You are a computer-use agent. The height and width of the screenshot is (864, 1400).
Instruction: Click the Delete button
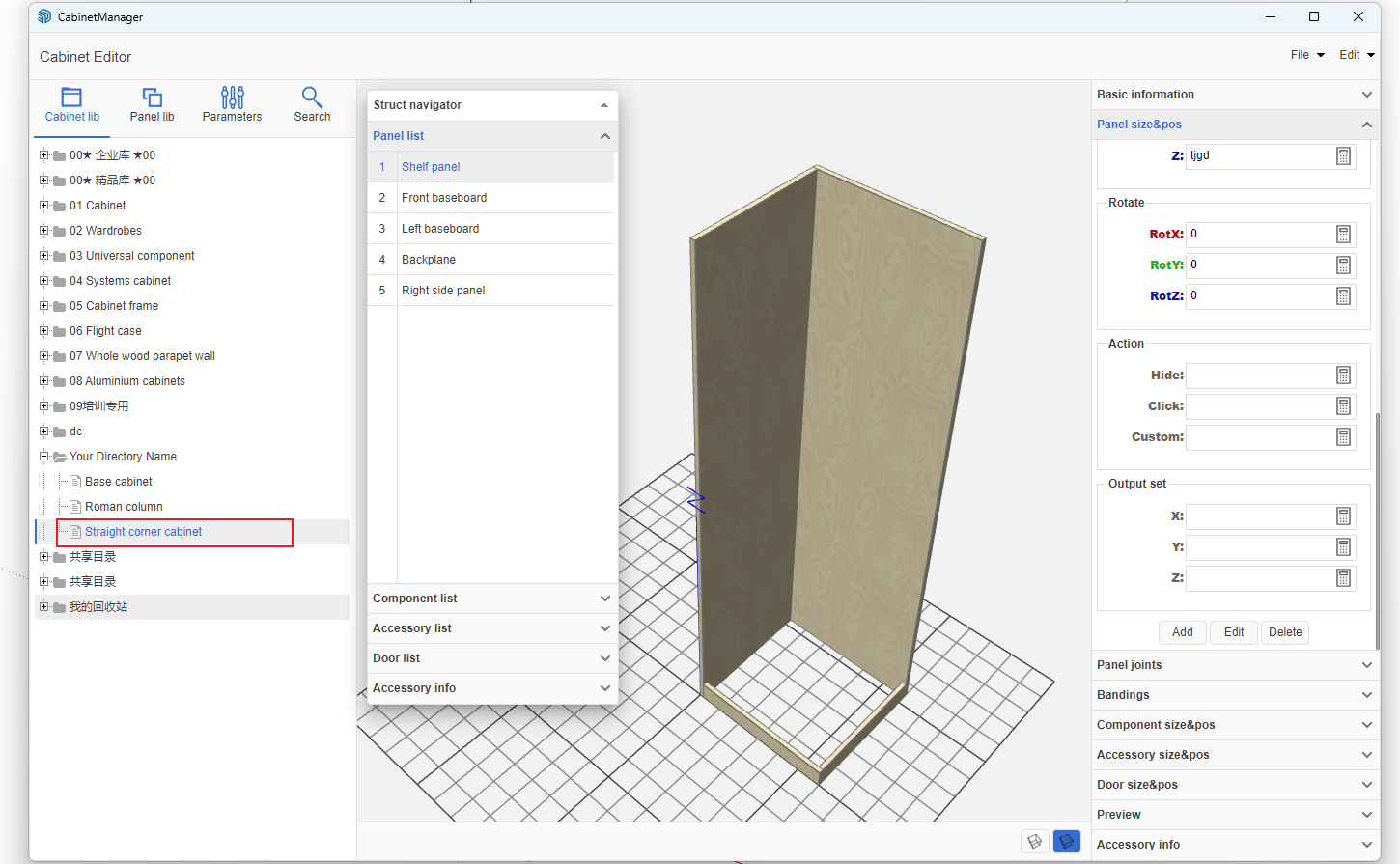tap(1284, 632)
